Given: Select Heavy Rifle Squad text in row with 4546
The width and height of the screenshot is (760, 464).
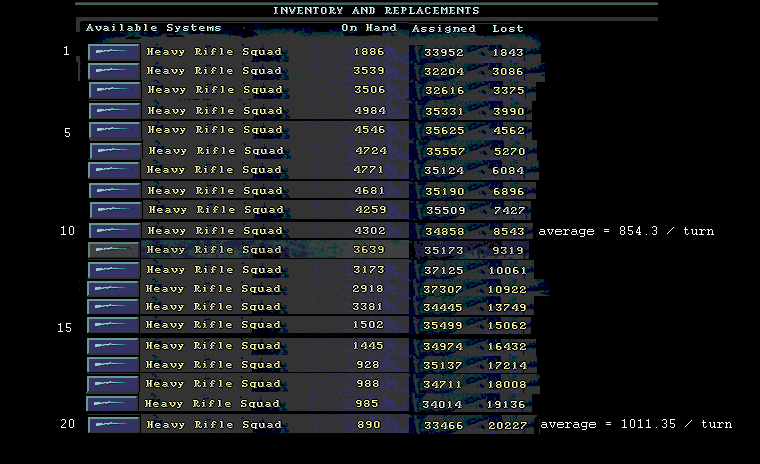Looking at the screenshot, I should pyautogui.click(x=215, y=130).
